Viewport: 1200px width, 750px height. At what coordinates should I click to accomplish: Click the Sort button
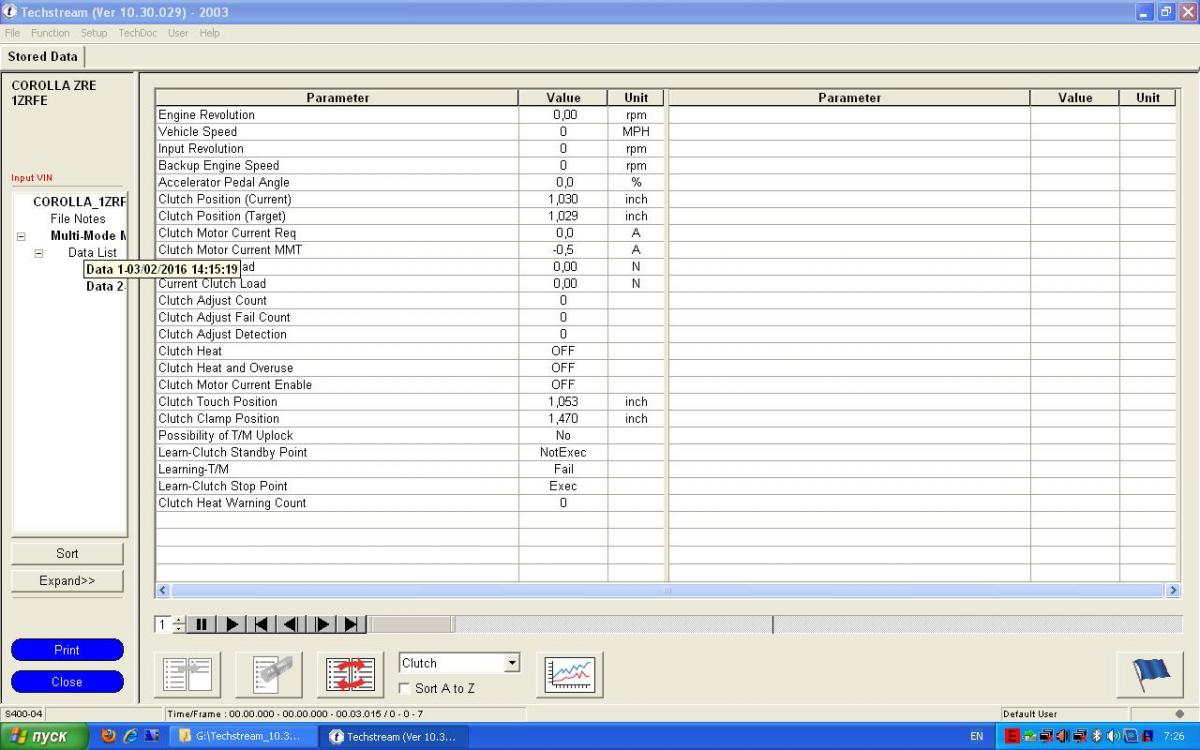67,554
